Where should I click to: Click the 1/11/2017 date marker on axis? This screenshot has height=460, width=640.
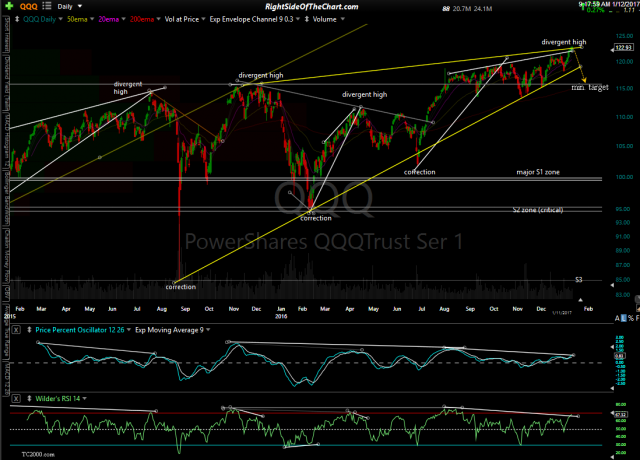pos(562,313)
